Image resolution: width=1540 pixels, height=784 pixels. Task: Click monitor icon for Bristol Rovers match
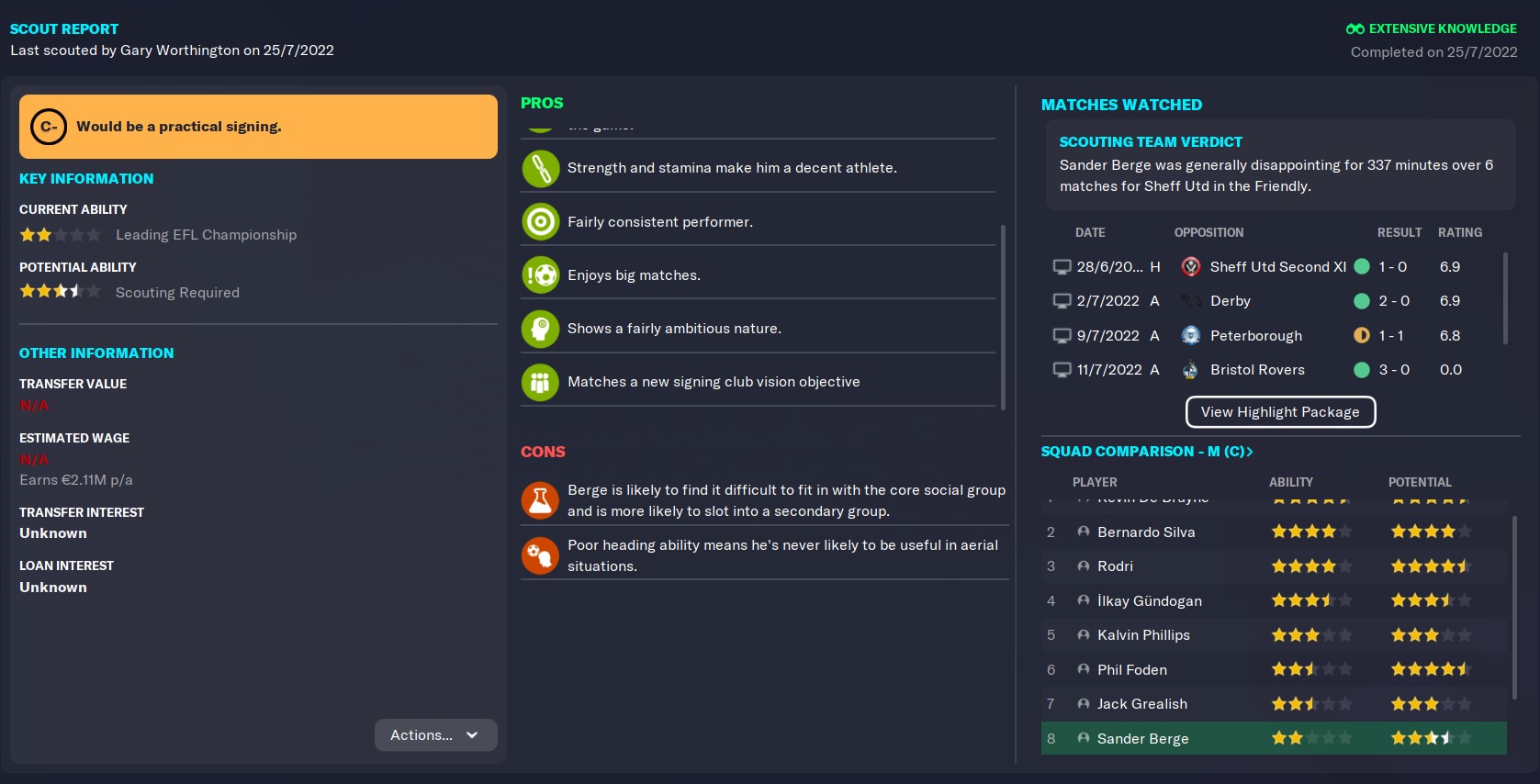tap(1062, 370)
